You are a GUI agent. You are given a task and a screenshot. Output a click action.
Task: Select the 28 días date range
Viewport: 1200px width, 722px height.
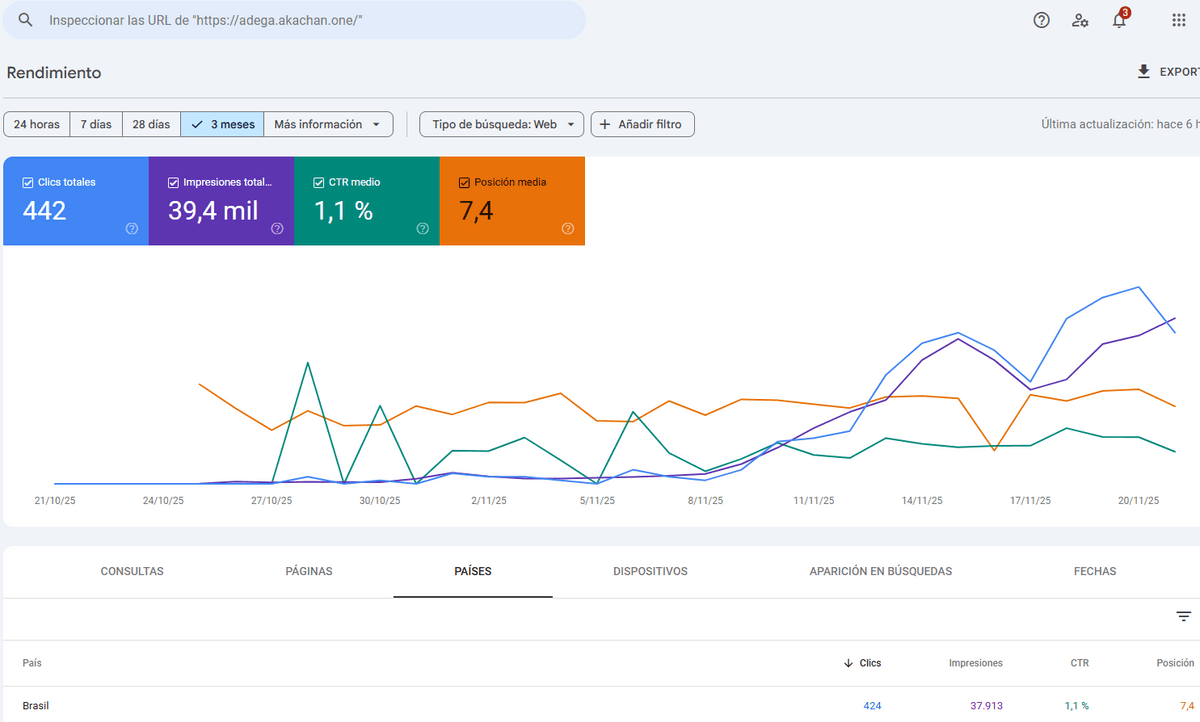pos(151,125)
